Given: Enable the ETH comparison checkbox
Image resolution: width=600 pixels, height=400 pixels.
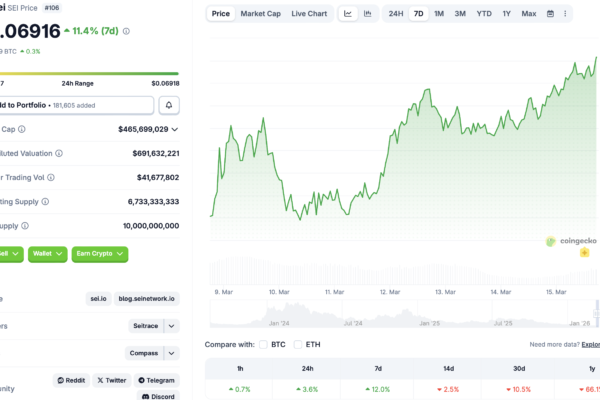Looking at the screenshot, I should 298,344.
